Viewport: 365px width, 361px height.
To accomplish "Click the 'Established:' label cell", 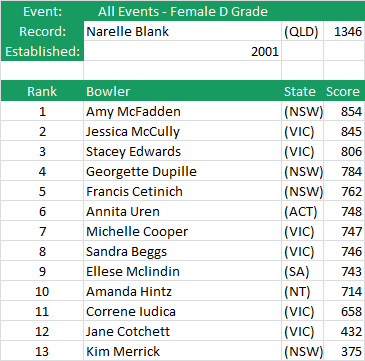I will 42,51.
